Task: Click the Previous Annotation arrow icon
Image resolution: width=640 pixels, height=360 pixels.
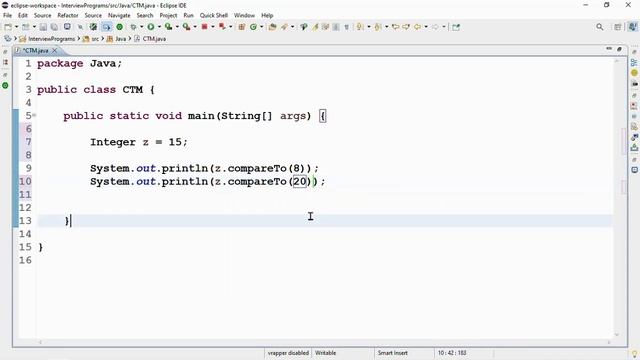Action: tap(378, 27)
